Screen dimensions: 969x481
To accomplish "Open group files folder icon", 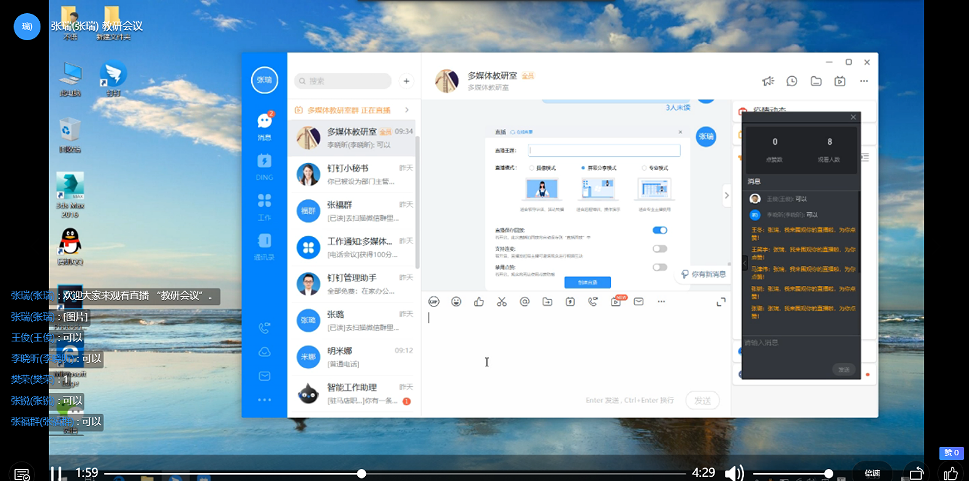I will click(x=816, y=81).
